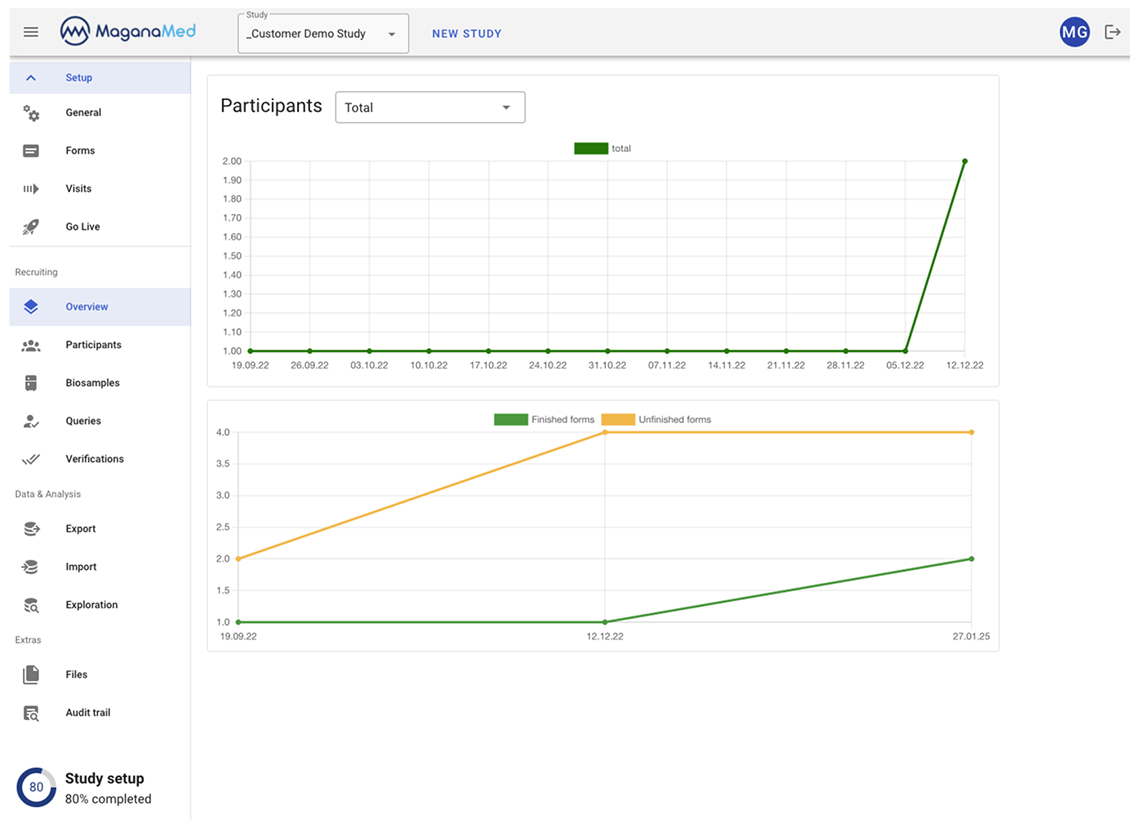The height and width of the screenshot is (829, 1138).
Task: Click the Audit trail icon
Action: [31, 713]
